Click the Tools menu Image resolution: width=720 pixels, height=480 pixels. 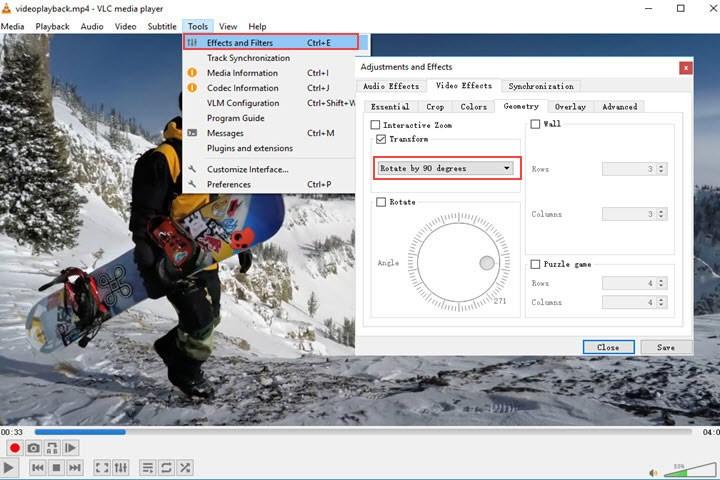tap(197, 27)
